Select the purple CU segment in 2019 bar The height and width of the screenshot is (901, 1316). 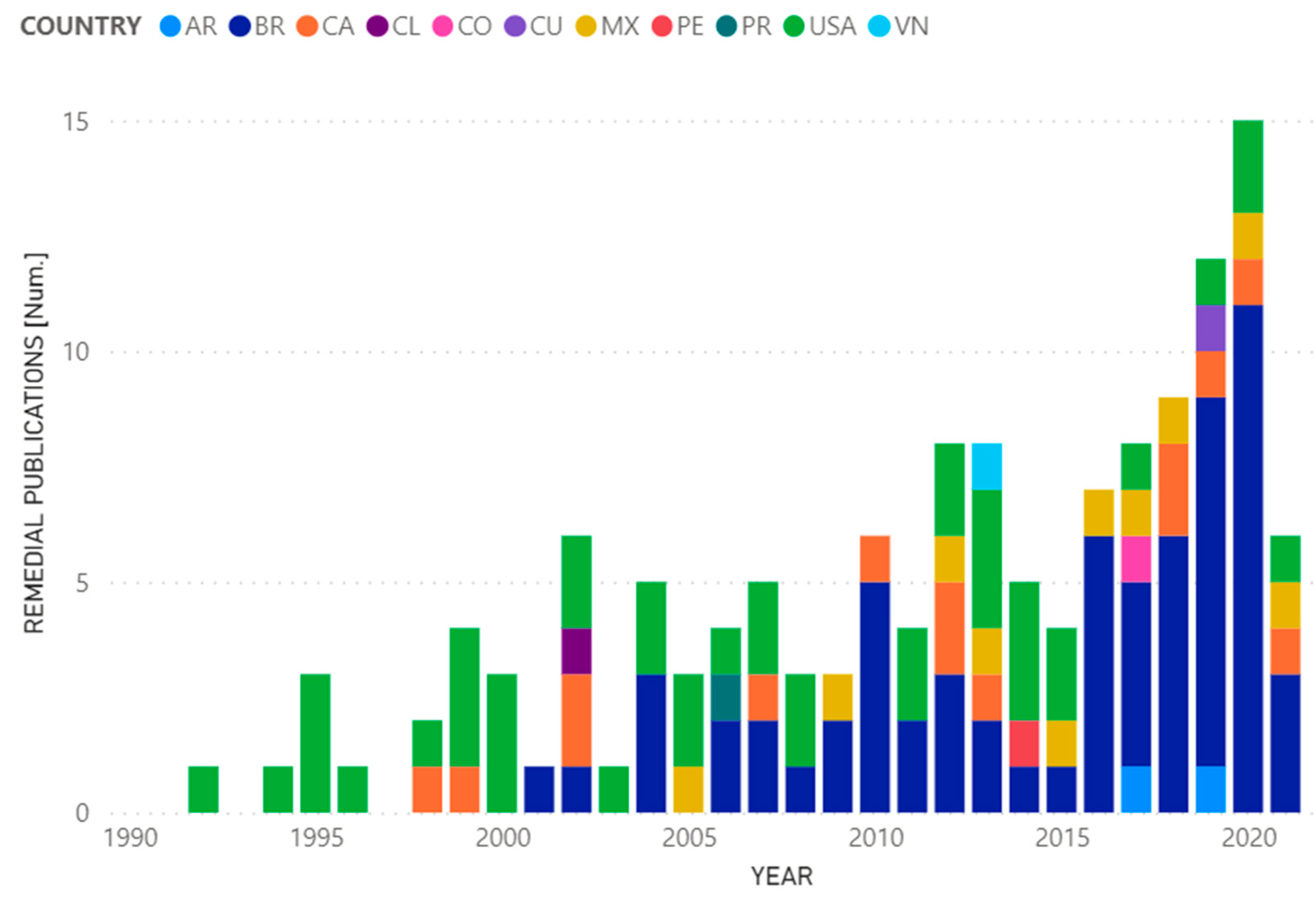pos(1211,328)
